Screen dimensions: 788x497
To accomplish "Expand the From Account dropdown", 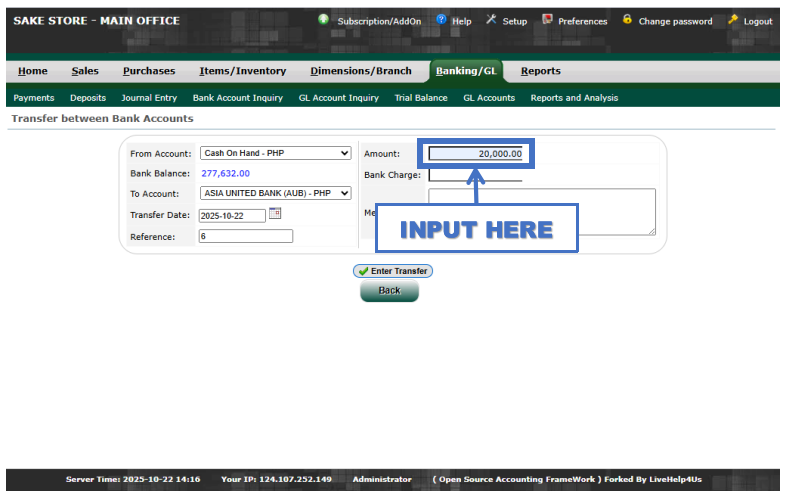I will 276,153.
